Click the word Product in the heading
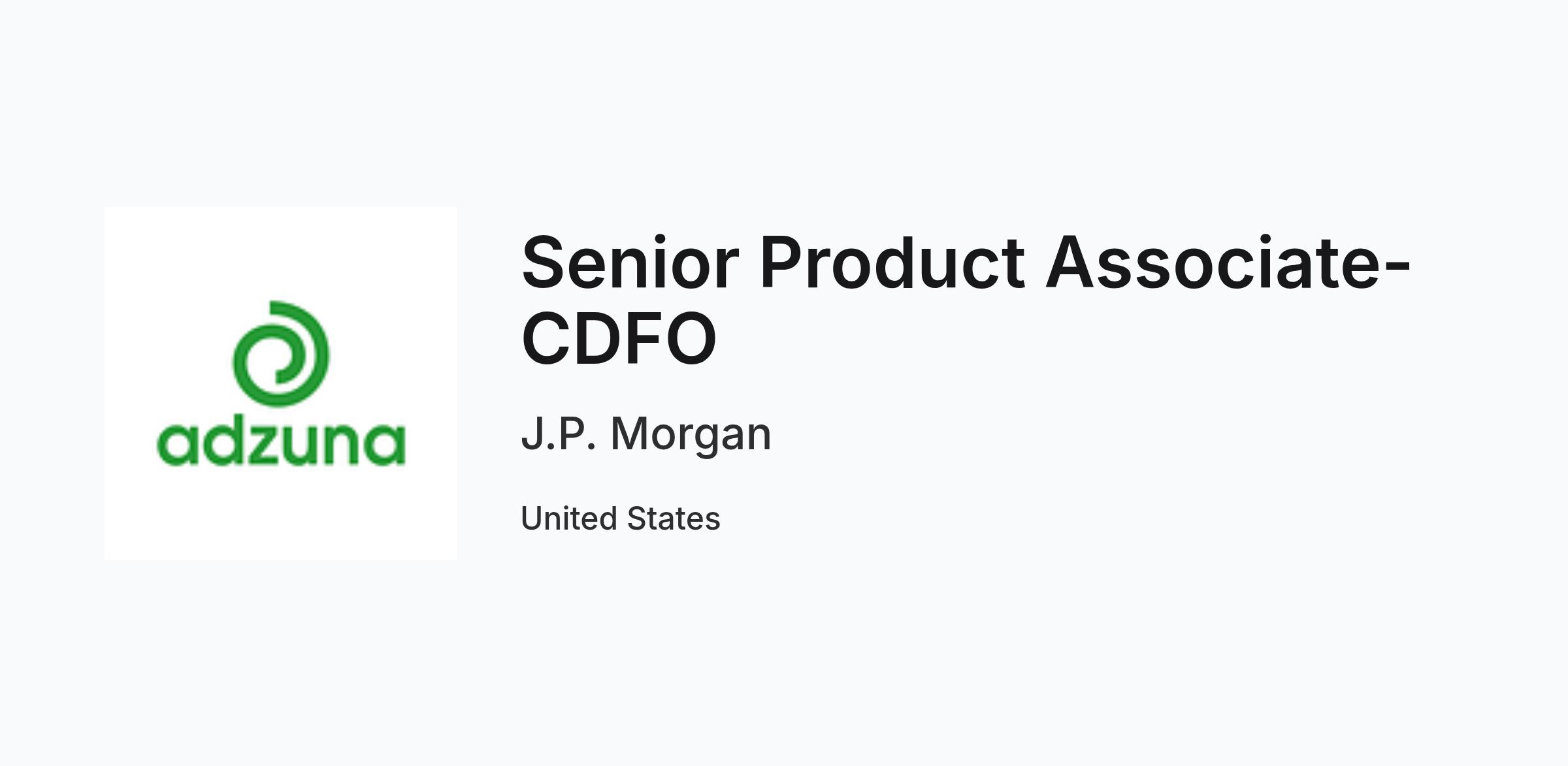 (892, 263)
